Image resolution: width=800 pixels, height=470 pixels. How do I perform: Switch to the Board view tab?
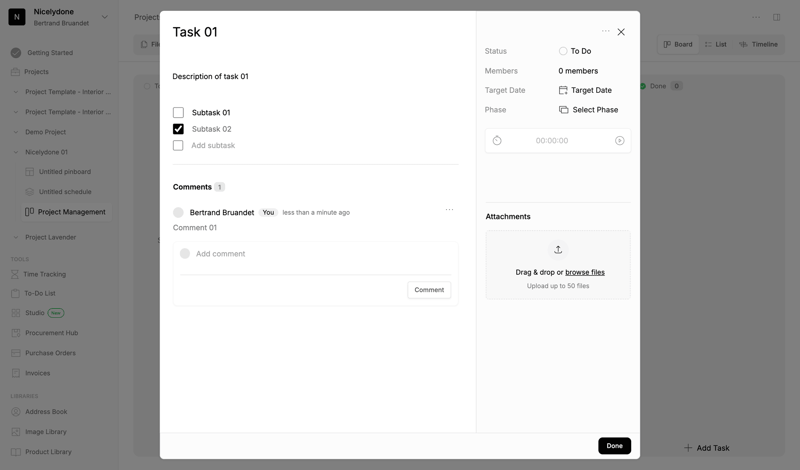(678, 44)
